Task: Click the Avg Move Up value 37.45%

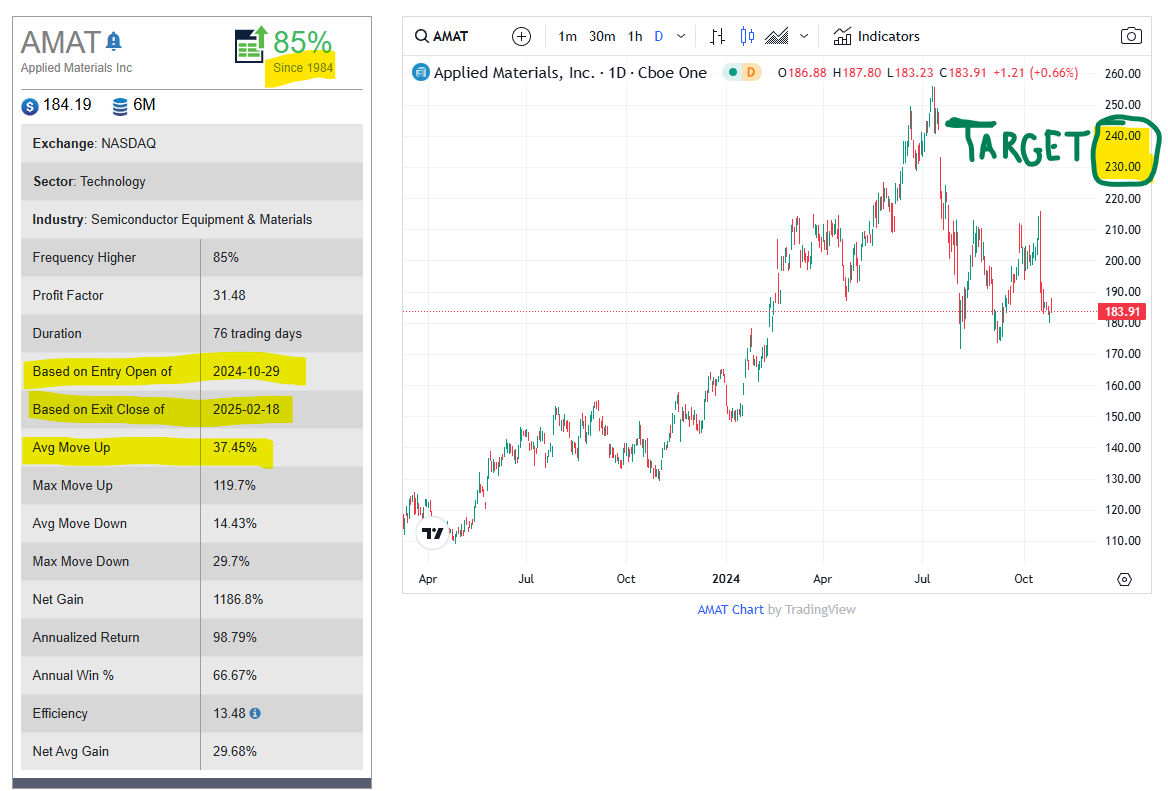Action: 235,448
